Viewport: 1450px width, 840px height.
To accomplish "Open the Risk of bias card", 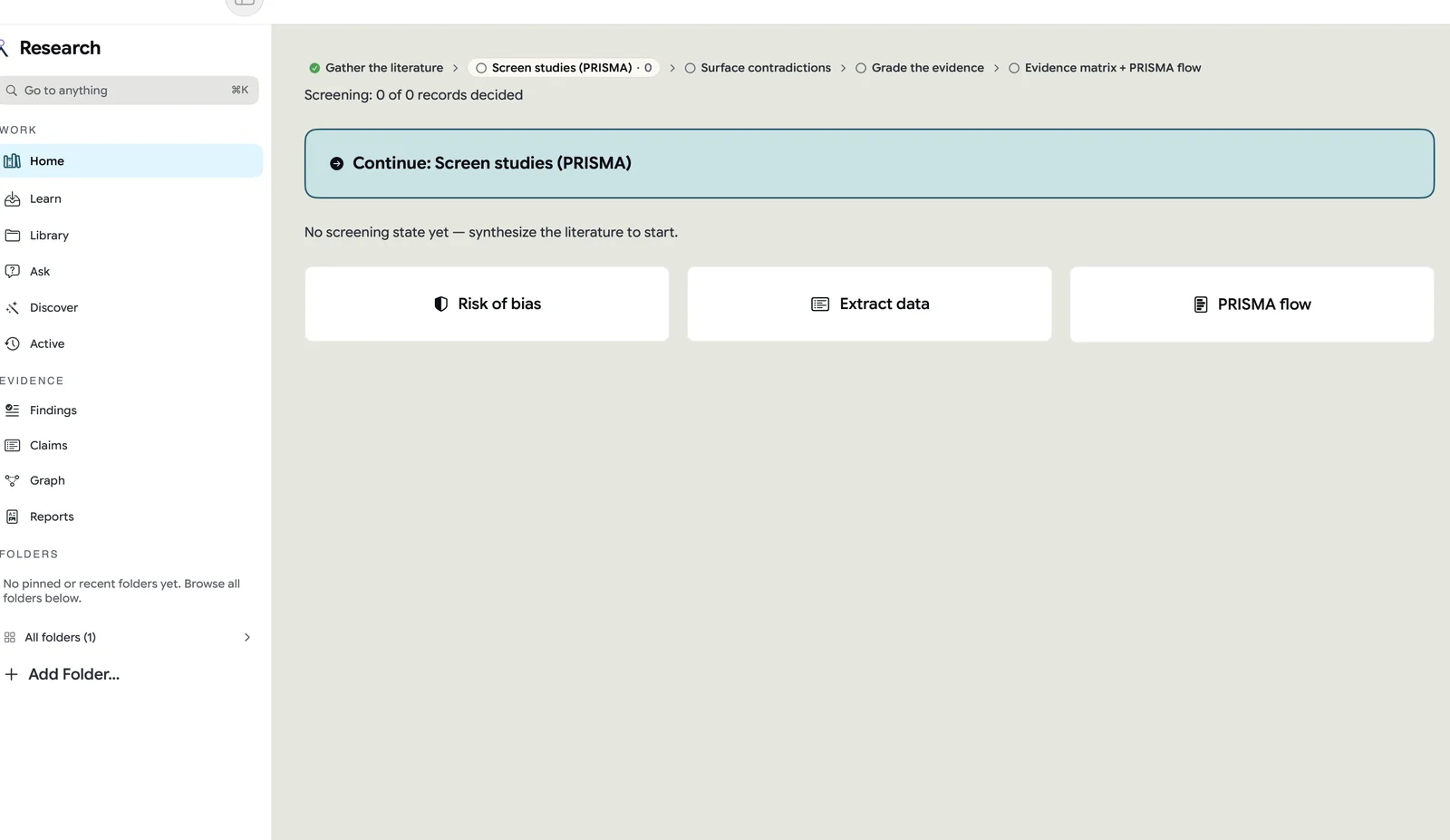I will point(487,304).
